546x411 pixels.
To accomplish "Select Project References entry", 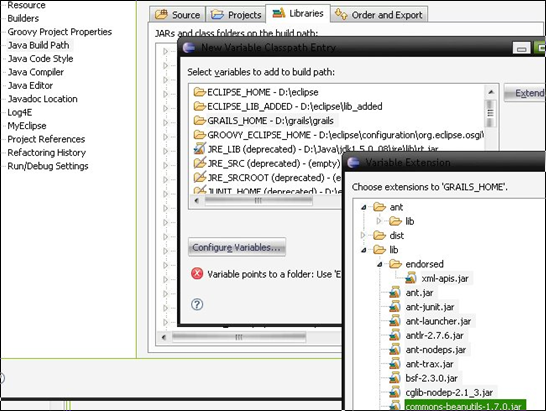I will [46, 139].
